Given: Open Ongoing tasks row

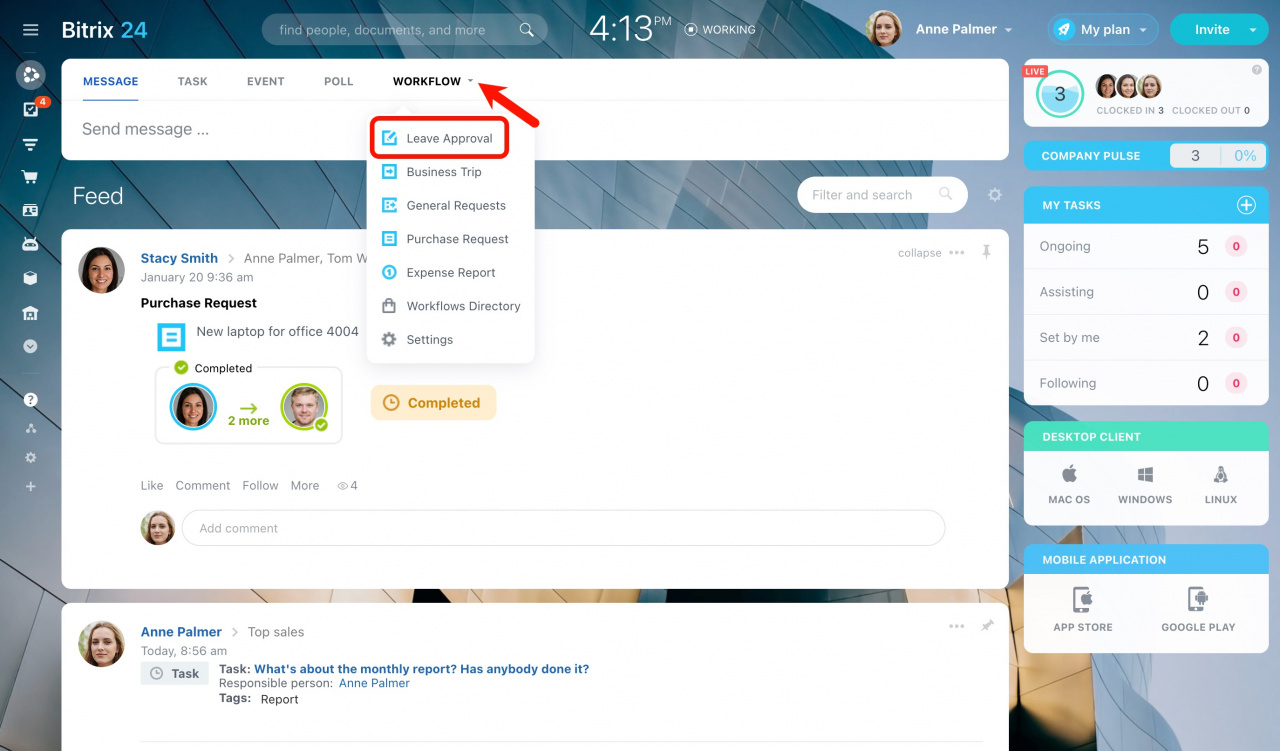Looking at the screenshot, I should (x=1146, y=246).
